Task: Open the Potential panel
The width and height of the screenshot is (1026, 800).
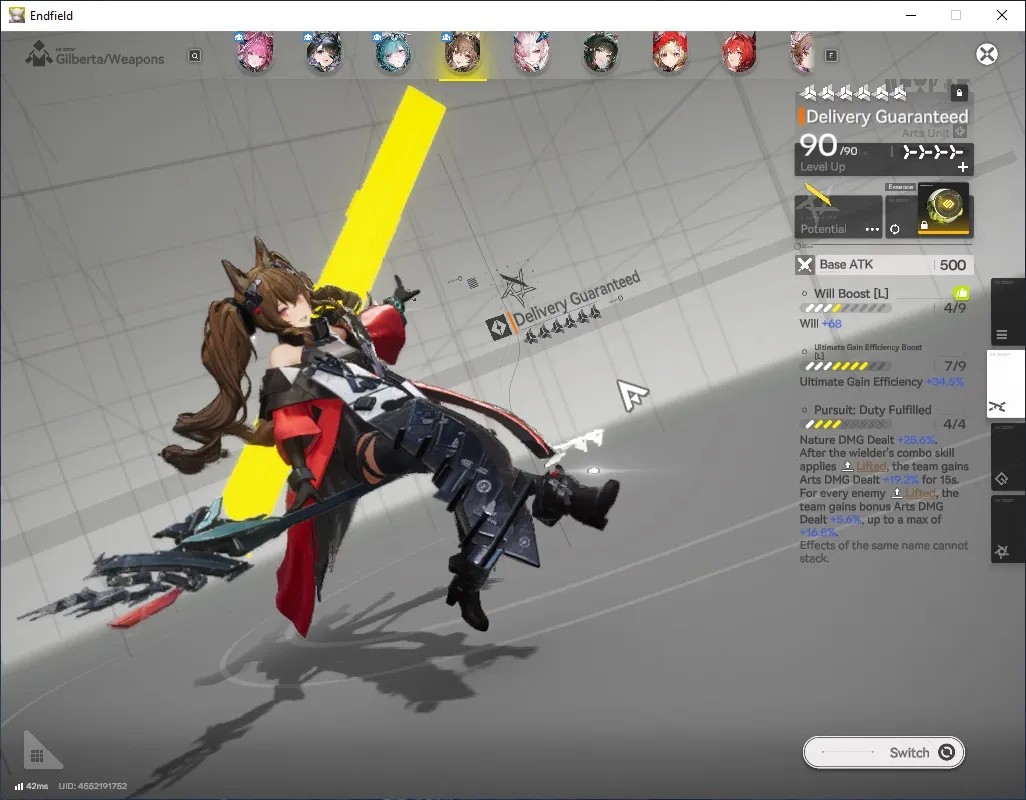Action: point(838,217)
